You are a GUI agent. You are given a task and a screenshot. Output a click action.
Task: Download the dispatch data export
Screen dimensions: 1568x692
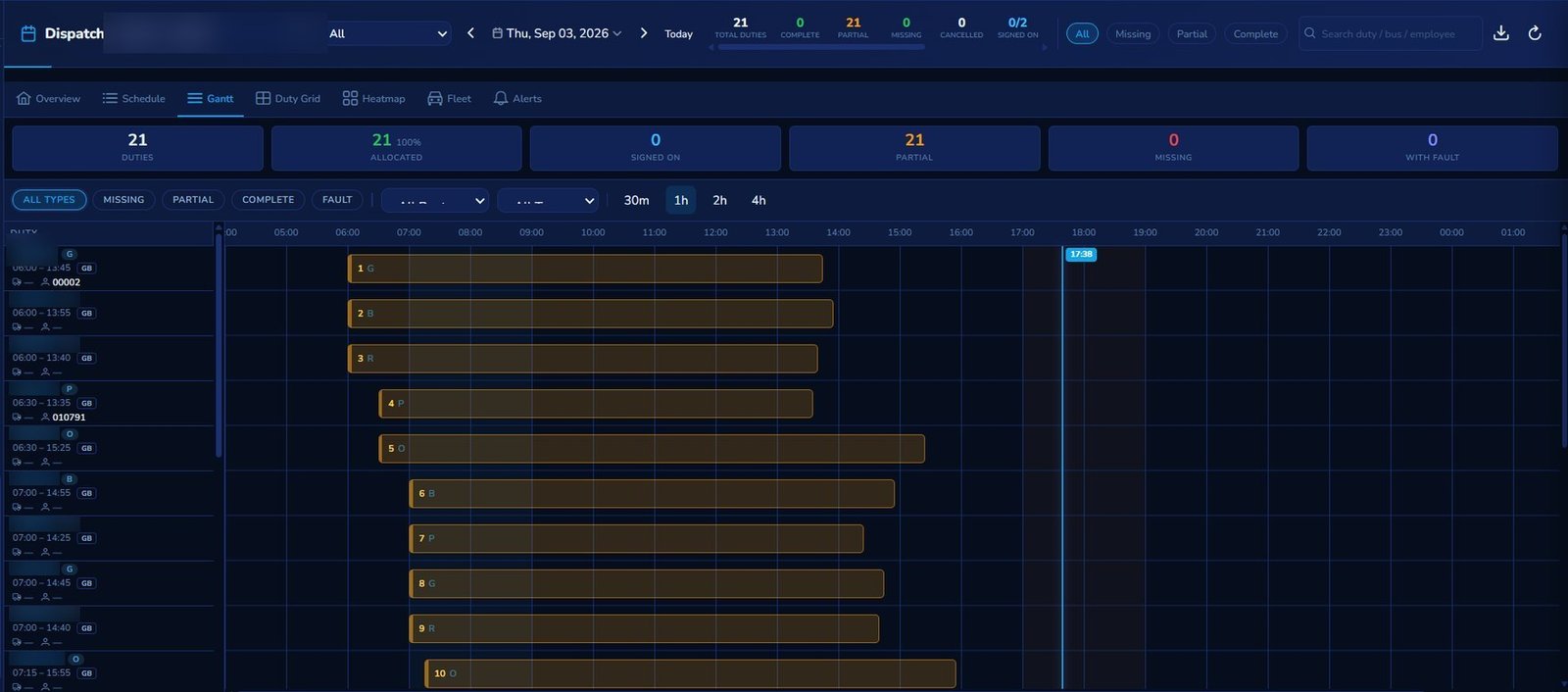coord(1500,33)
